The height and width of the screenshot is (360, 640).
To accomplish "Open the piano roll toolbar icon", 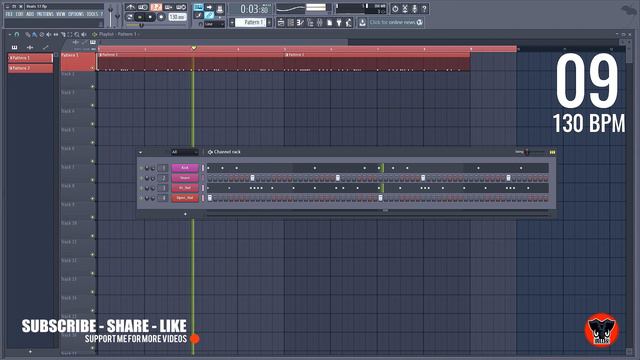I will pos(300,22).
